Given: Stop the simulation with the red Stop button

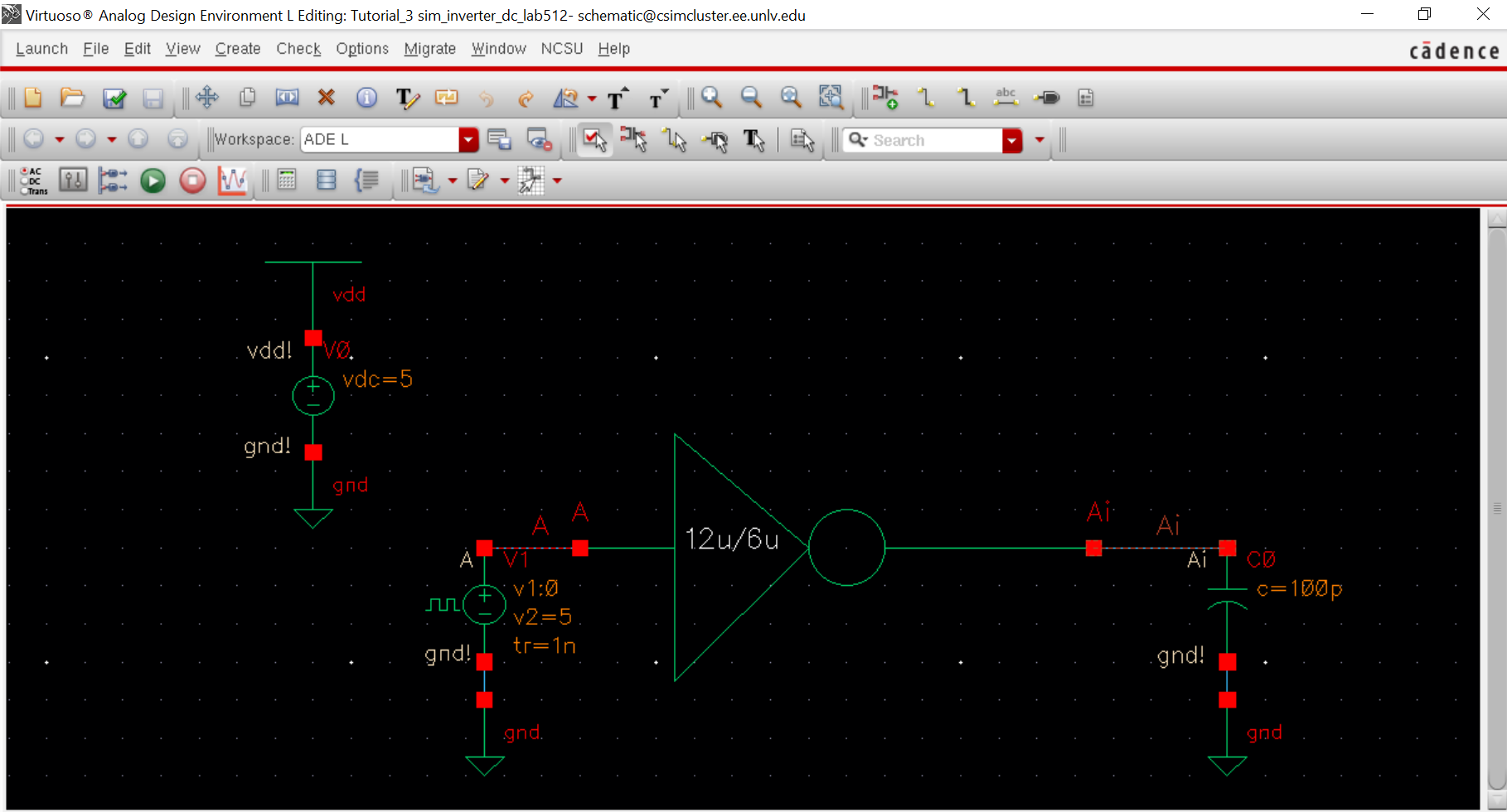Looking at the screenshot, I should [x=192, y=181].
